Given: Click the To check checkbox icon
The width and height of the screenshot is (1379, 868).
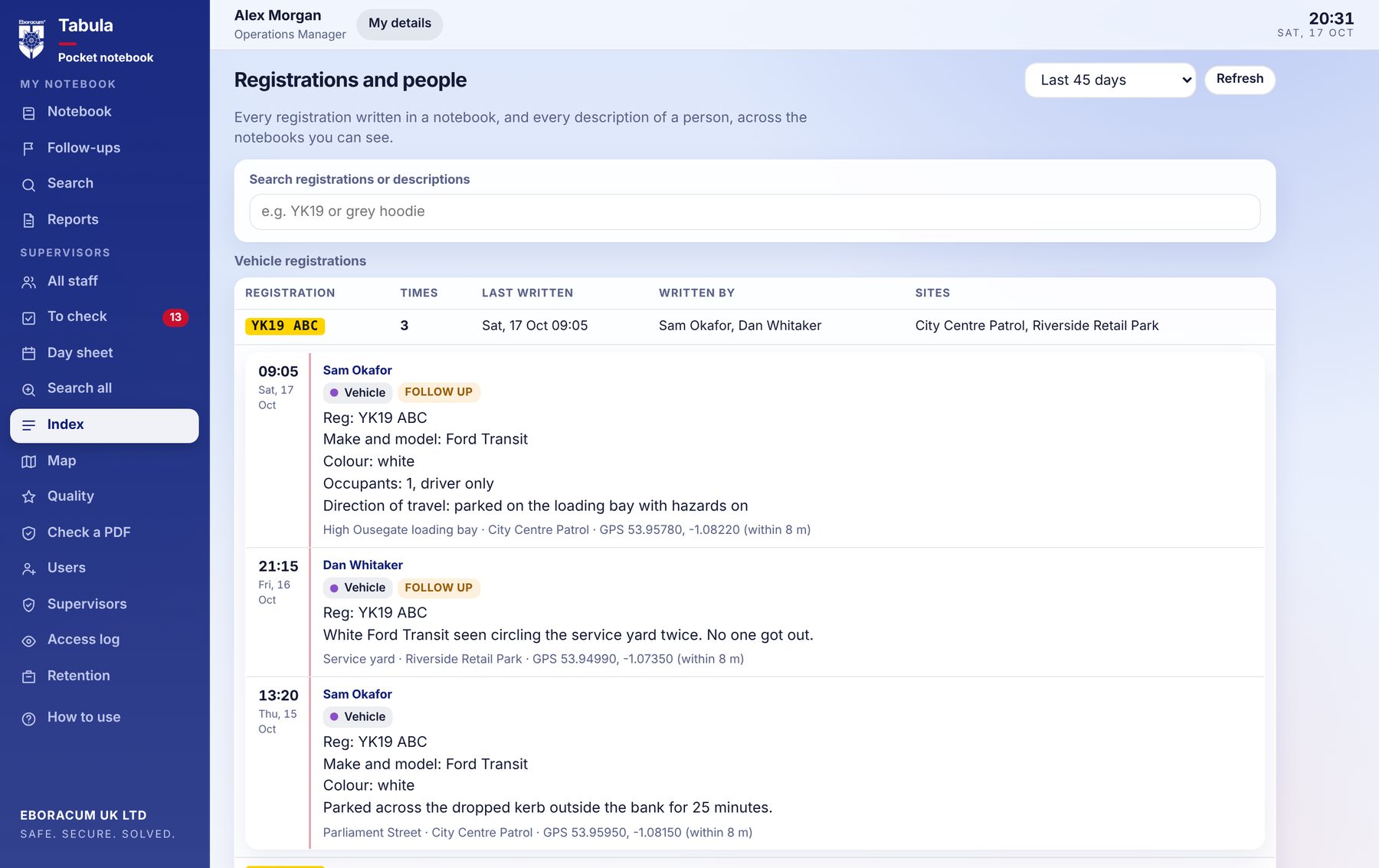Looking at the screenshot, I should pyautogui.click(x=29, y=318).
